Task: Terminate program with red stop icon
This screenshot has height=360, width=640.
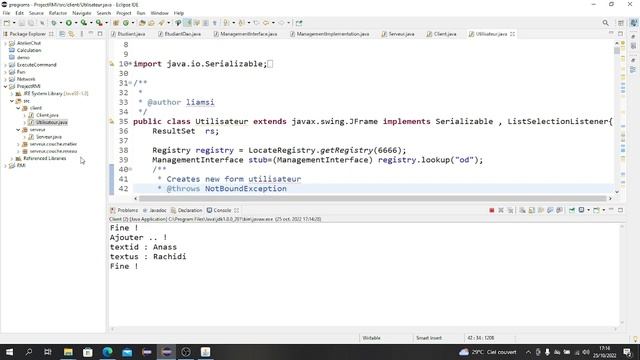Action: pyautogui.click(x=492, y=210)
